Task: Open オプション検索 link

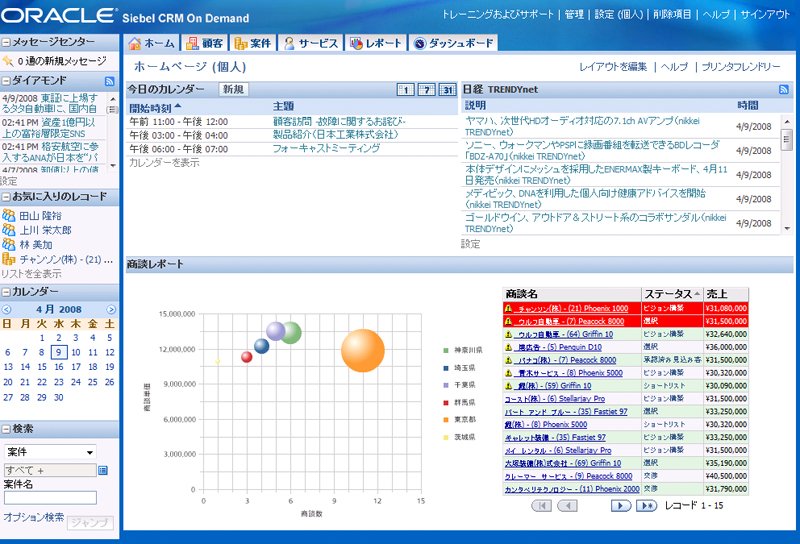Action: pos(34,517)
